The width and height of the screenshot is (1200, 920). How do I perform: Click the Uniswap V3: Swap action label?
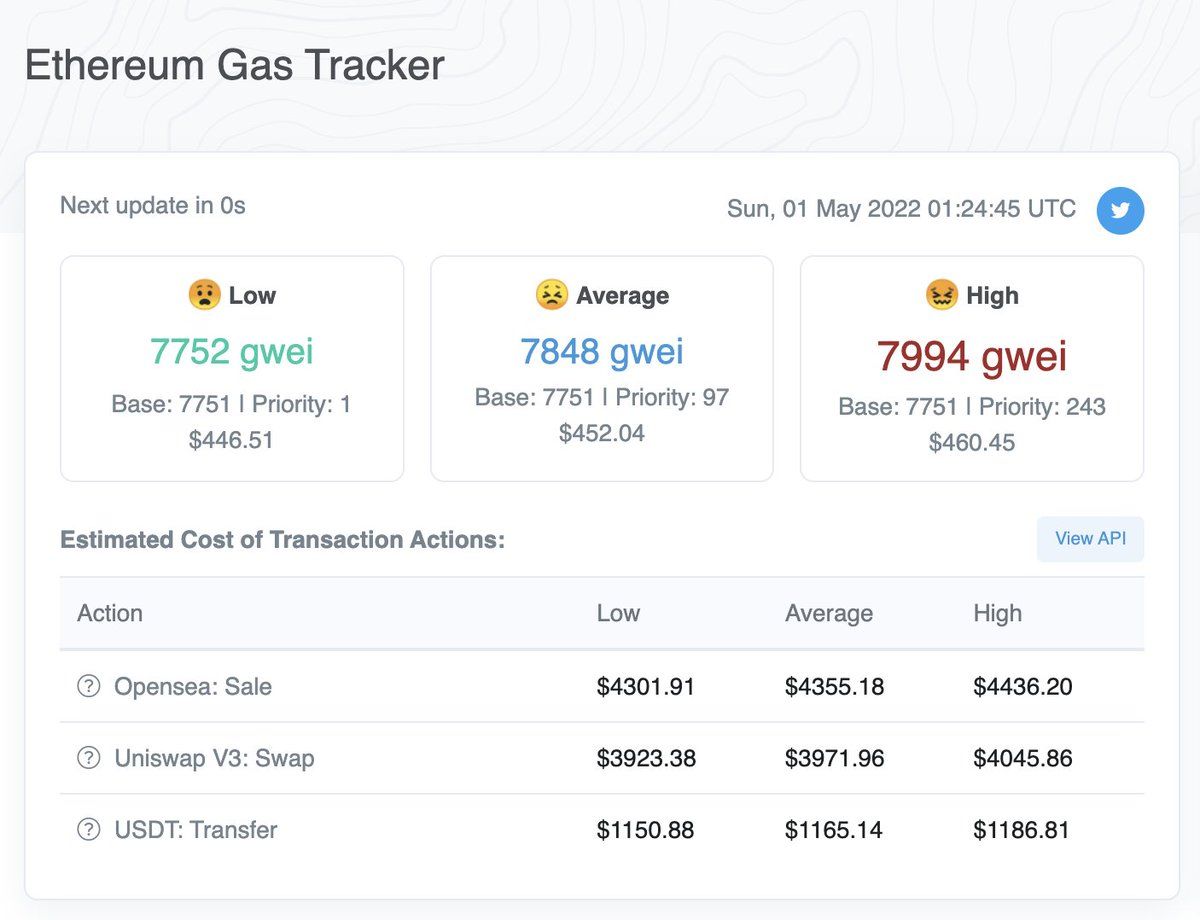214,758
